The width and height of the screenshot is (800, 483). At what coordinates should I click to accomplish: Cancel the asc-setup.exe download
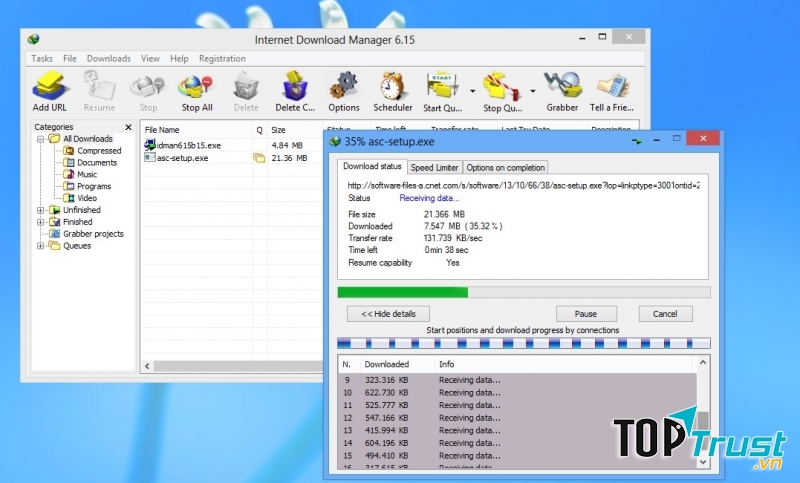click(x=665, y=314)
